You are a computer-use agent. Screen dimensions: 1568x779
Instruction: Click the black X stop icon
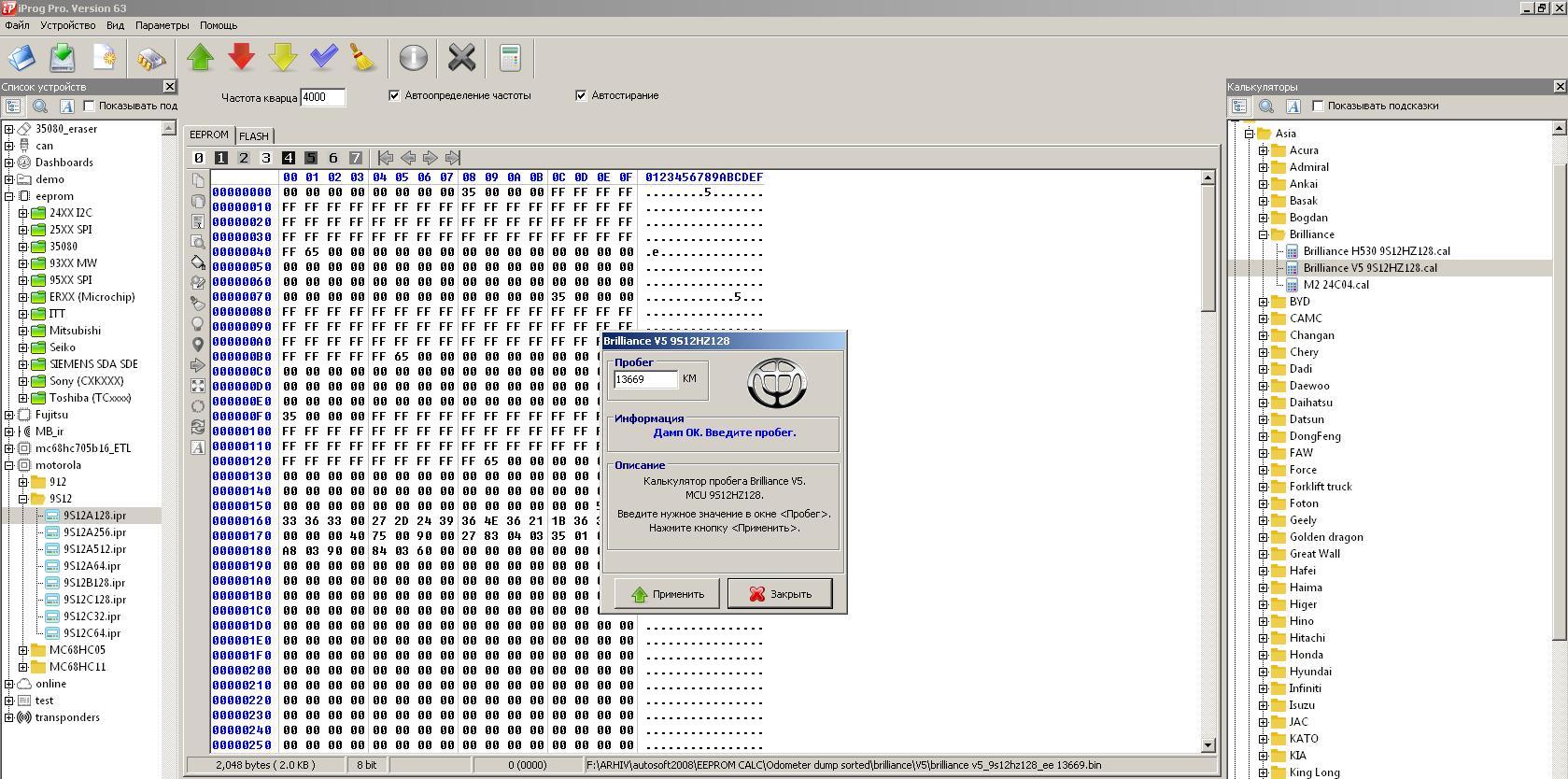461,58
